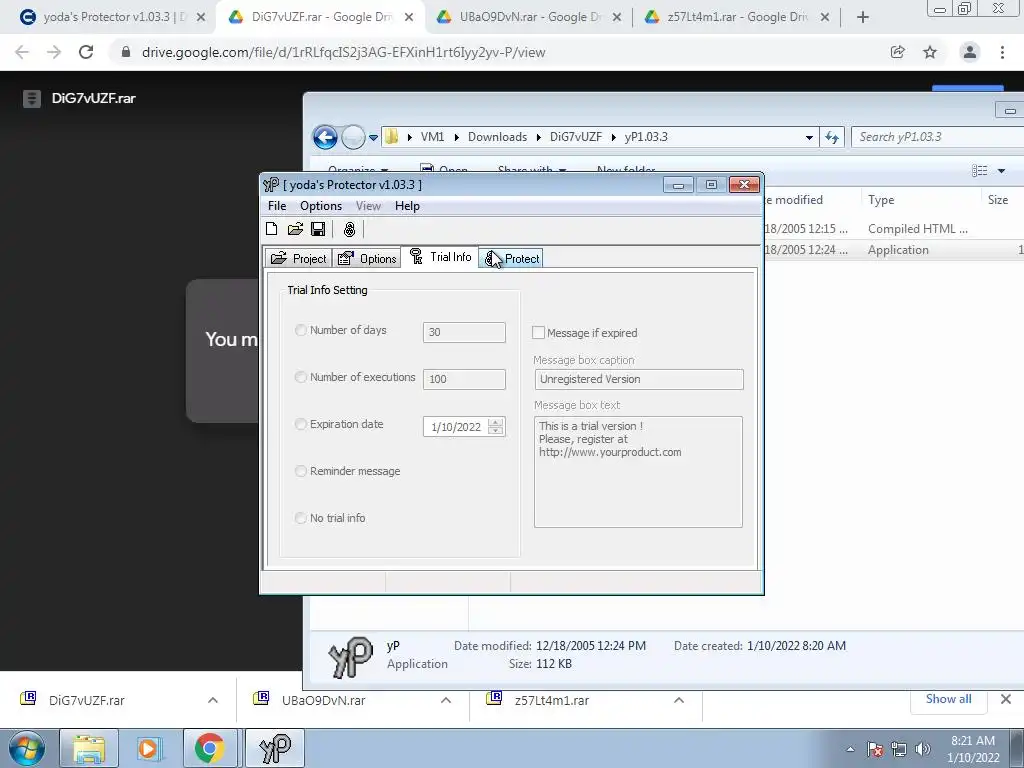This screenshot has width=1024, height=768.
Task: Select the Number of days radio button
Action: 300,330
